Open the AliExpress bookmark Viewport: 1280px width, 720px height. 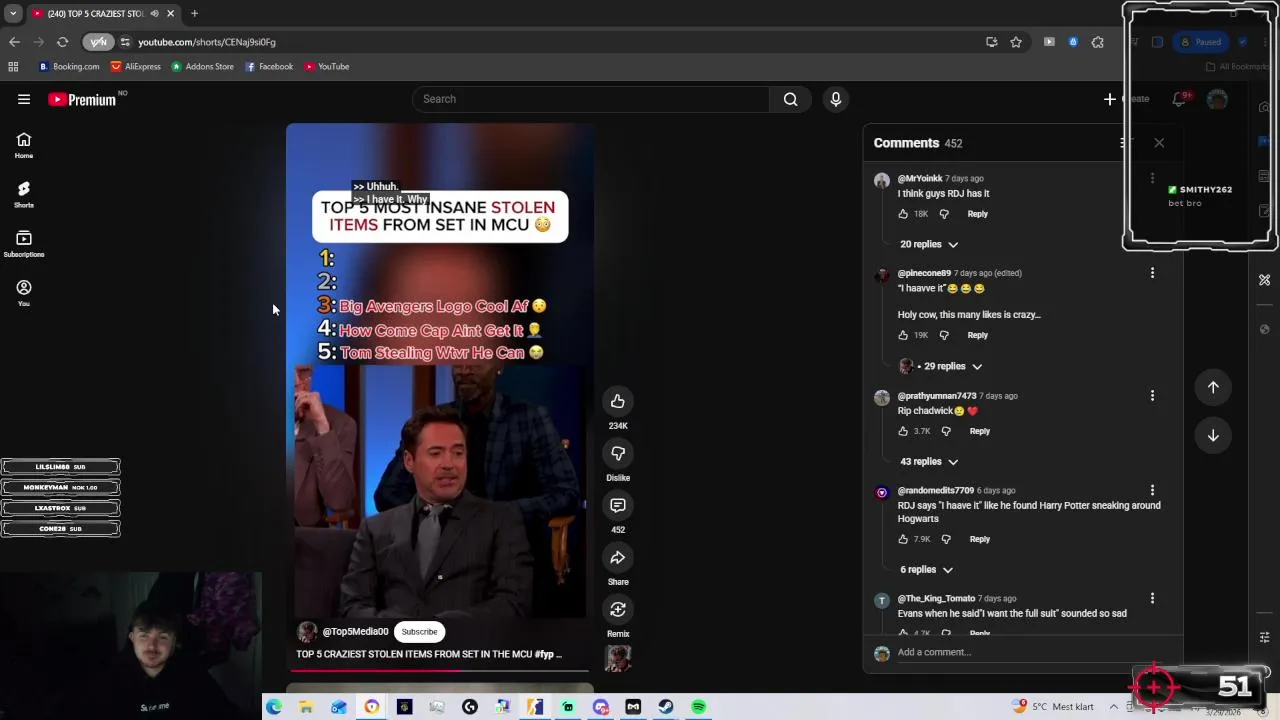pyautogui.click(x=136, y=67)
